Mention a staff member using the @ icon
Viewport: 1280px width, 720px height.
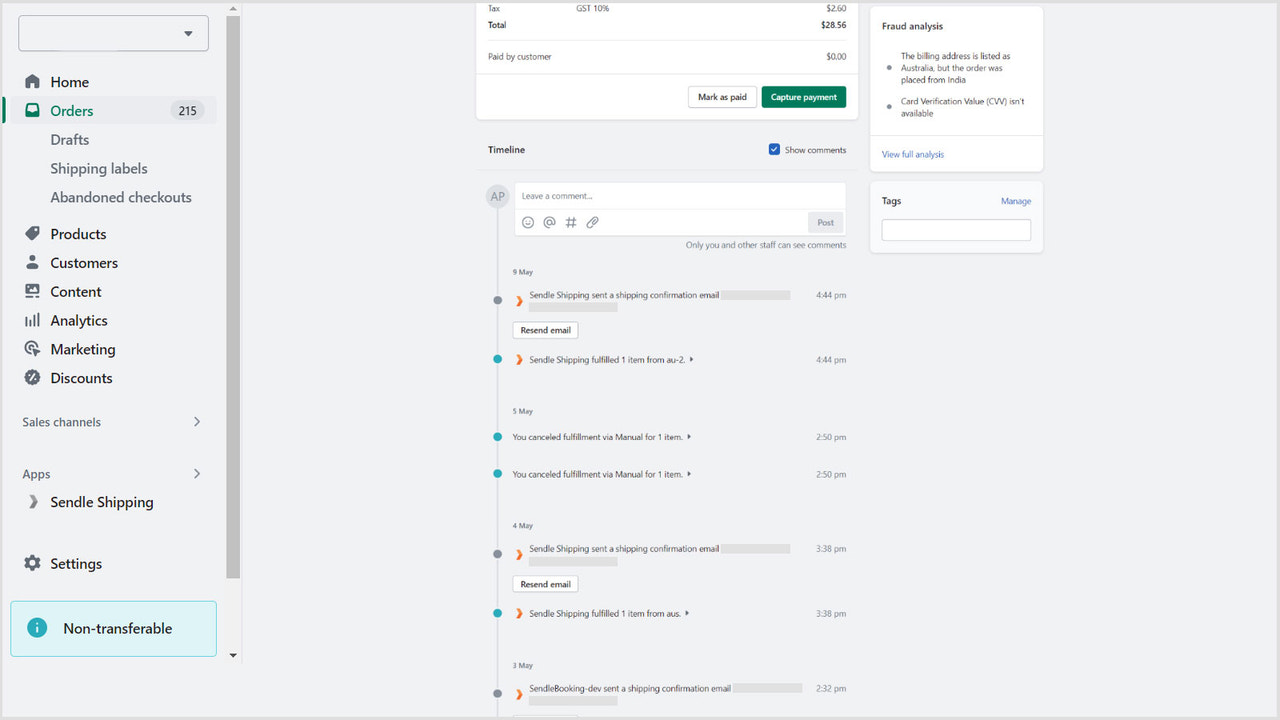tap(549, 222)
